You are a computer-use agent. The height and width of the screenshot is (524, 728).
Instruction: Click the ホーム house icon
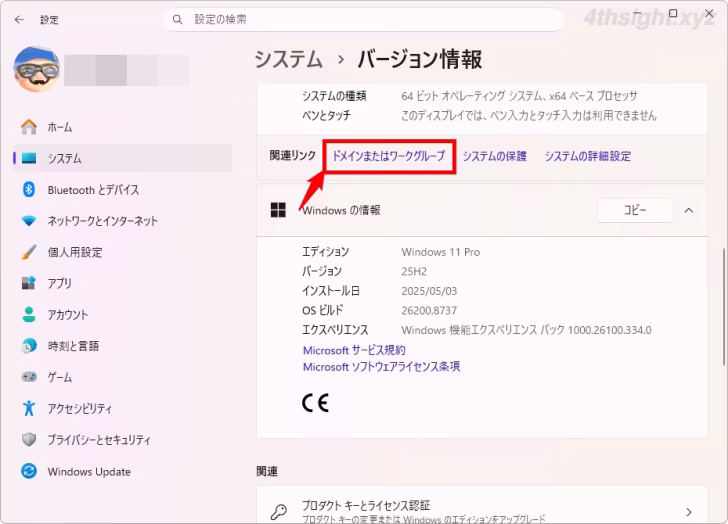tap(29, 127)
